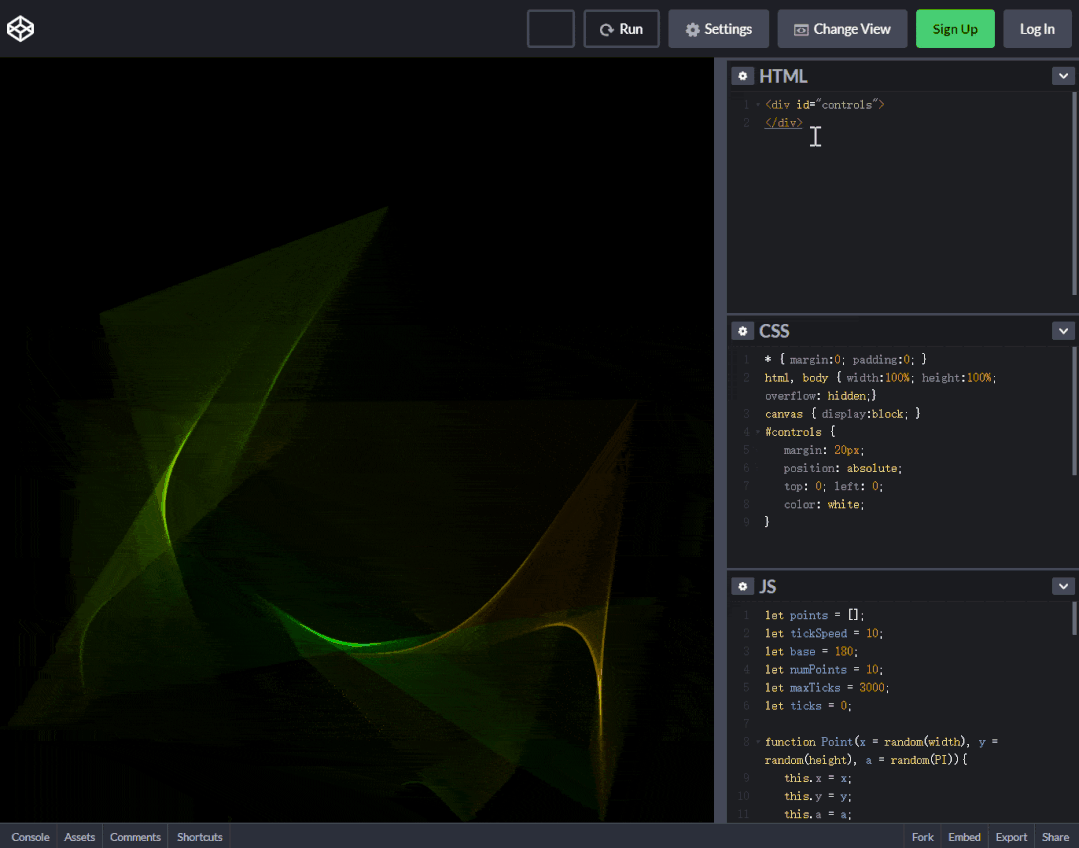1079x848 pixels.
Task: Run the pen code
Action: [x=621, y=29]
